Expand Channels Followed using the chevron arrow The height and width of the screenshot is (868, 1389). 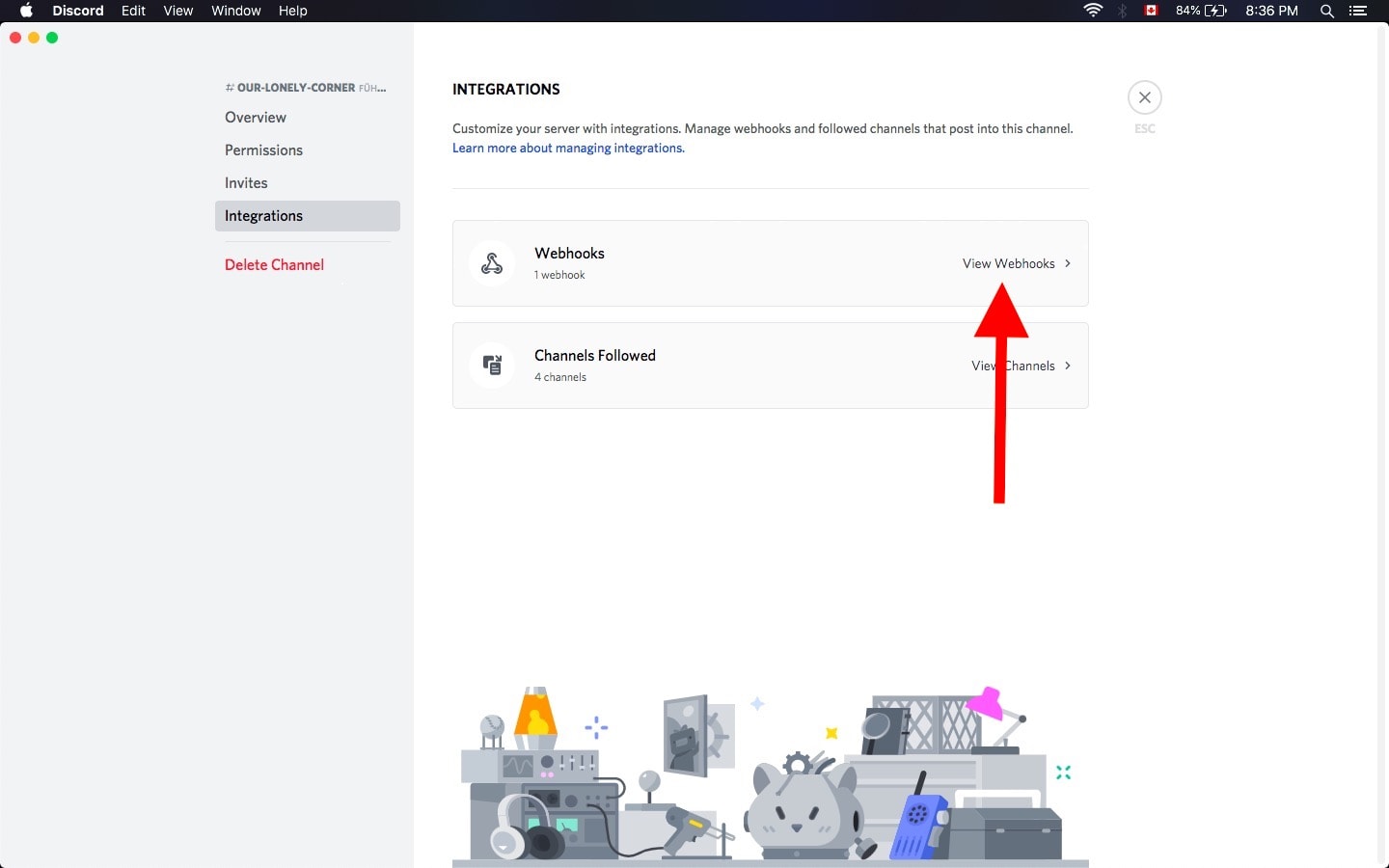1068,366
